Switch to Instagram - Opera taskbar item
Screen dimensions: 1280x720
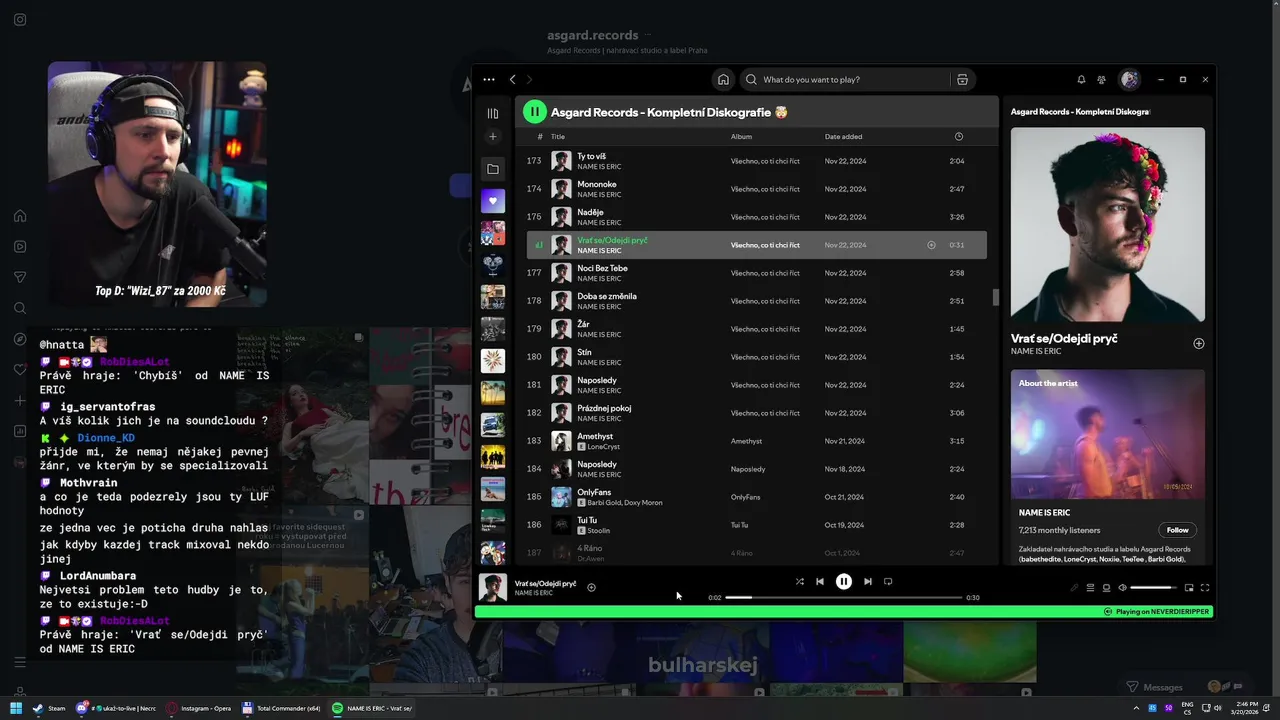click(x=199, y=708)
